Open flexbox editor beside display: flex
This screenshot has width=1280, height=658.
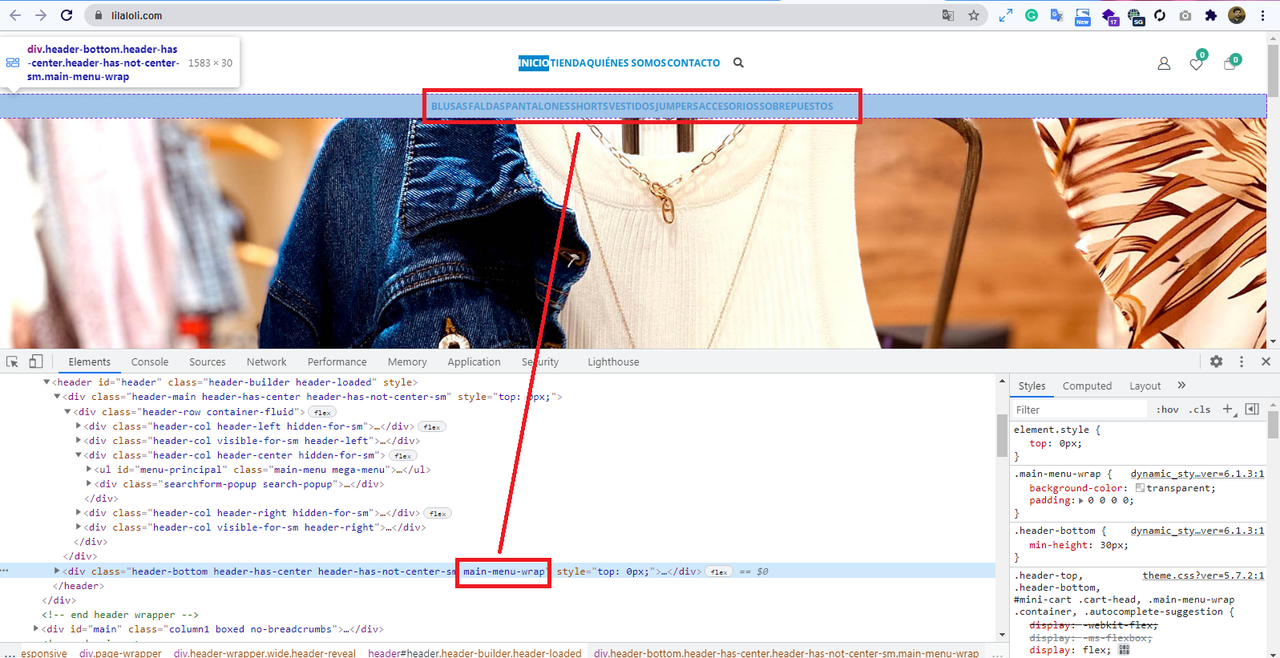tap(1124, 650)
